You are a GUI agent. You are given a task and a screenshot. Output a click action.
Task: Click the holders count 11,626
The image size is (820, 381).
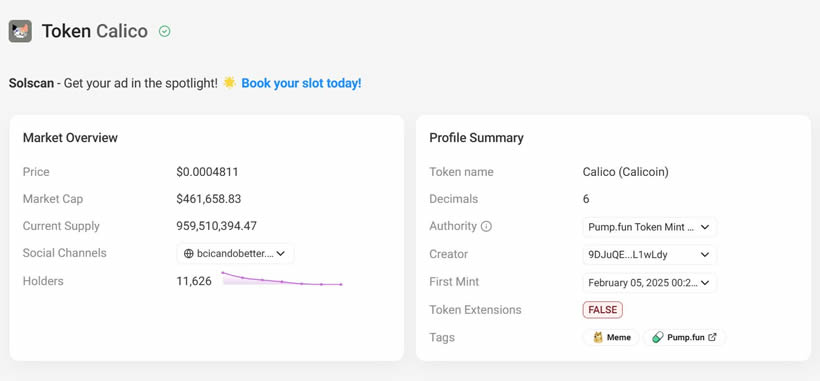[194, 281]
